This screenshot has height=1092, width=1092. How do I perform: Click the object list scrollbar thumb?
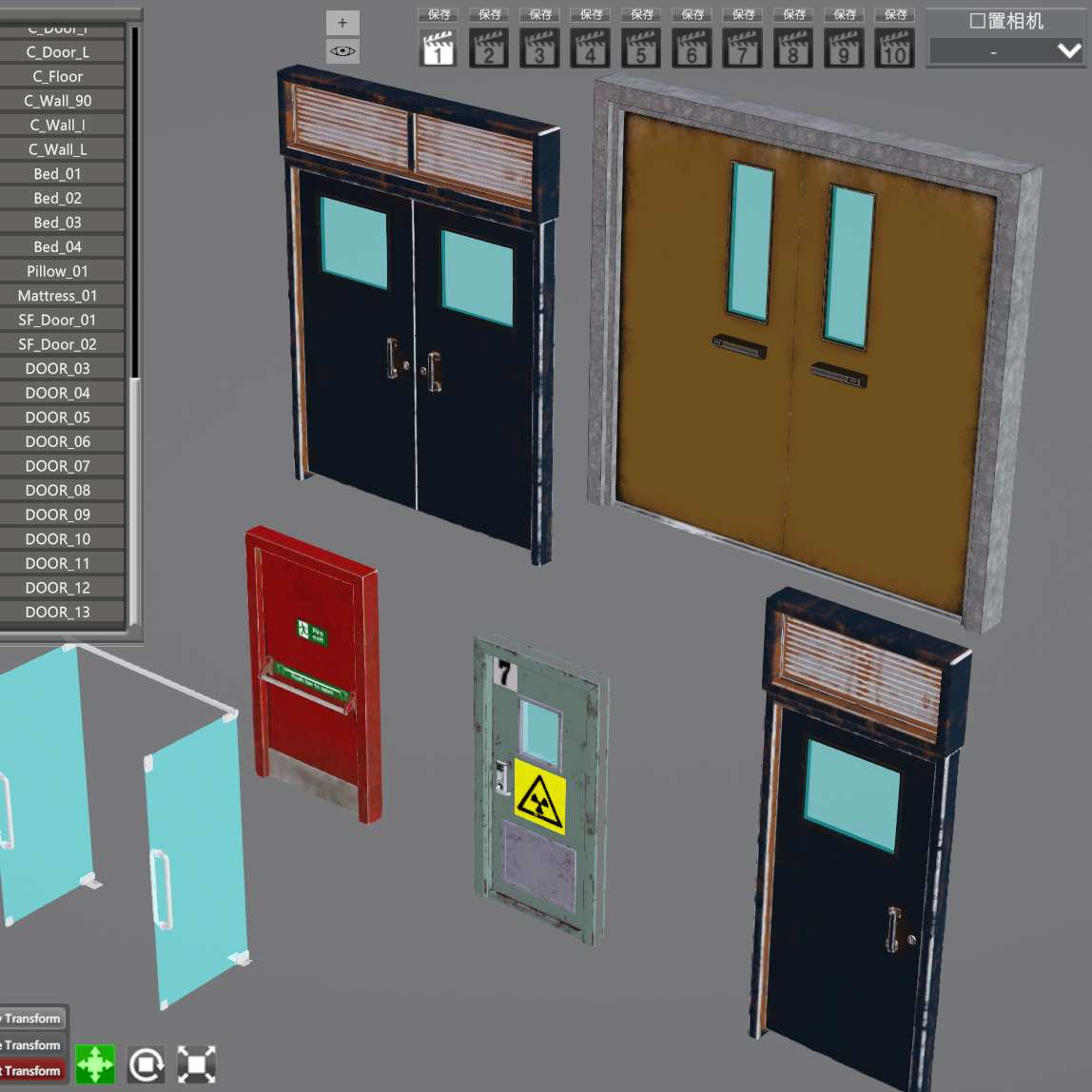135,501
